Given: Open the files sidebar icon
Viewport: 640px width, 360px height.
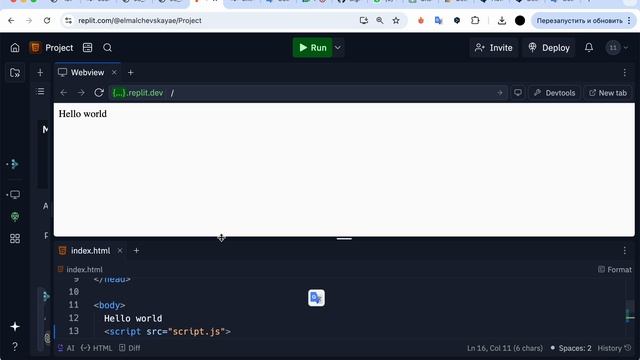Looking at the screenshot, I should tap(15, 73).
